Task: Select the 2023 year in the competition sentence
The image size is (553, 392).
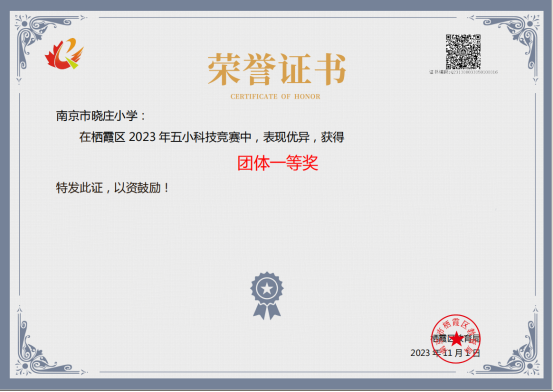Action: pos(142,137)
